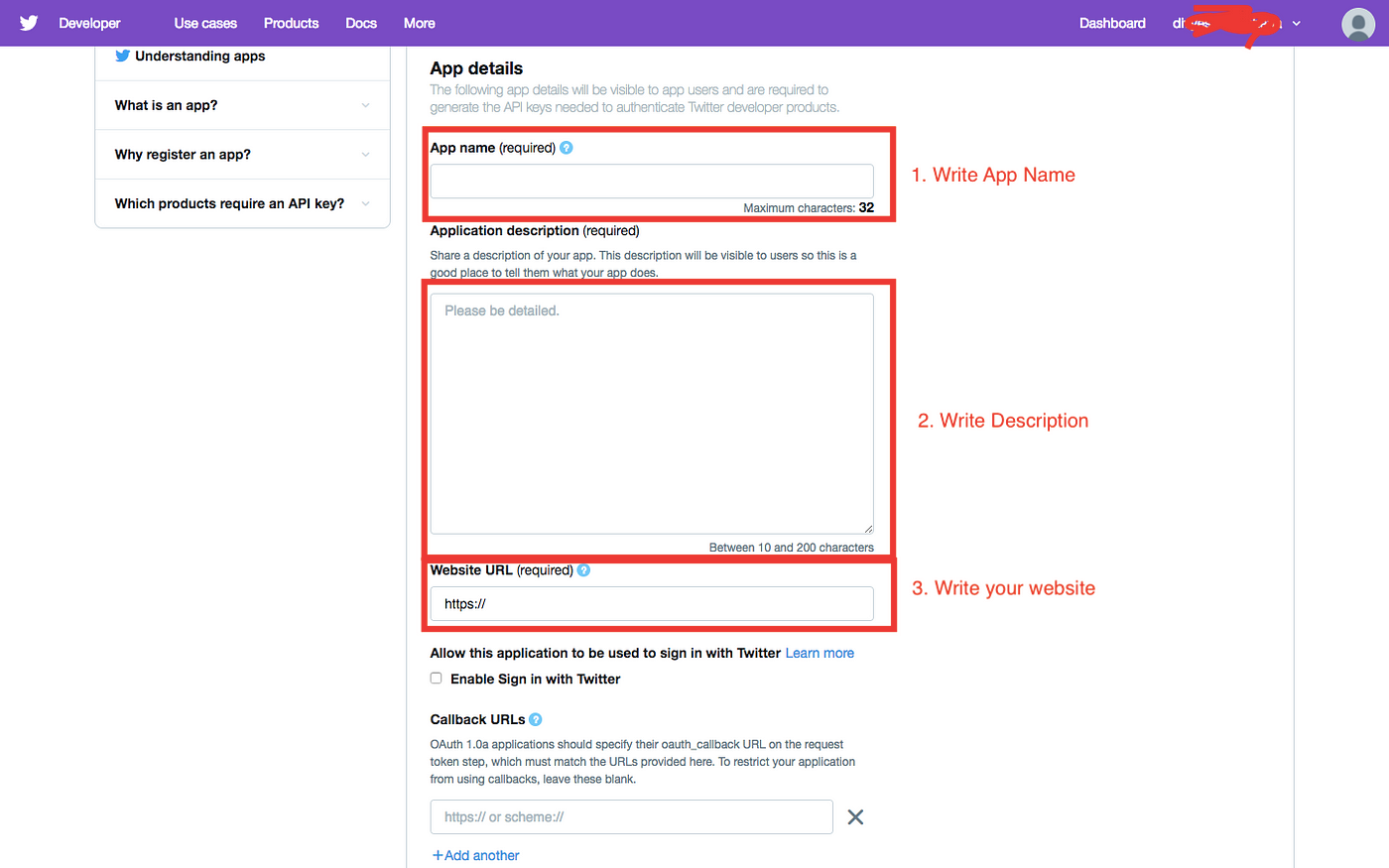Viewport: 1389px width, 868px height.
Task: Click the 'Between 10 and 200 characters' hint
Action: (792, 548)
